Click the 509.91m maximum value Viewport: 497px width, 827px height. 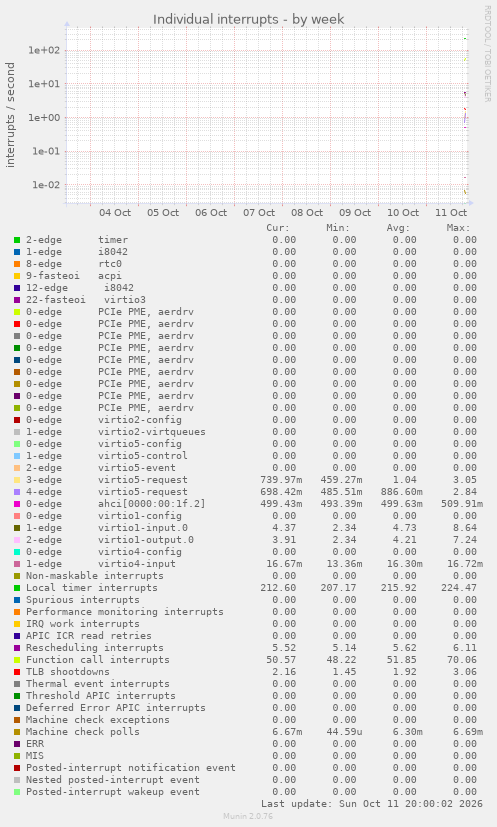[x=462, y=504]
